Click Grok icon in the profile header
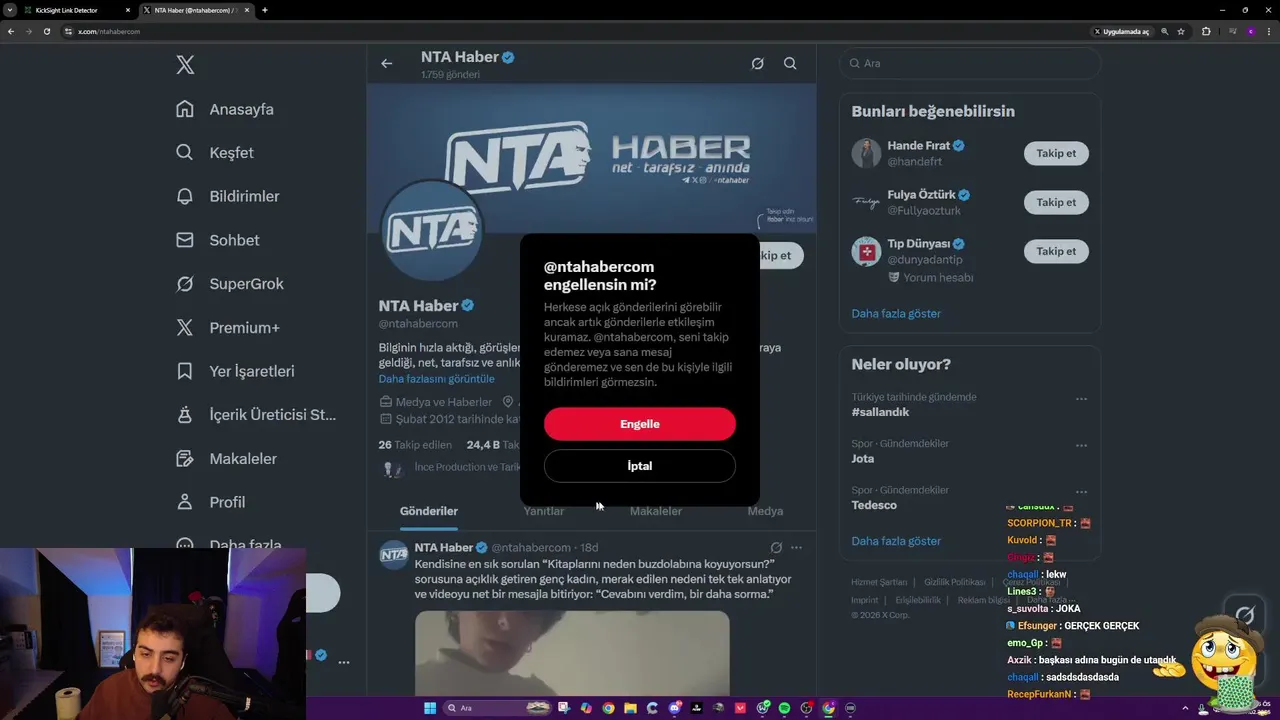Viewport: 1280px width, 720px height. (x=757, y=63)
